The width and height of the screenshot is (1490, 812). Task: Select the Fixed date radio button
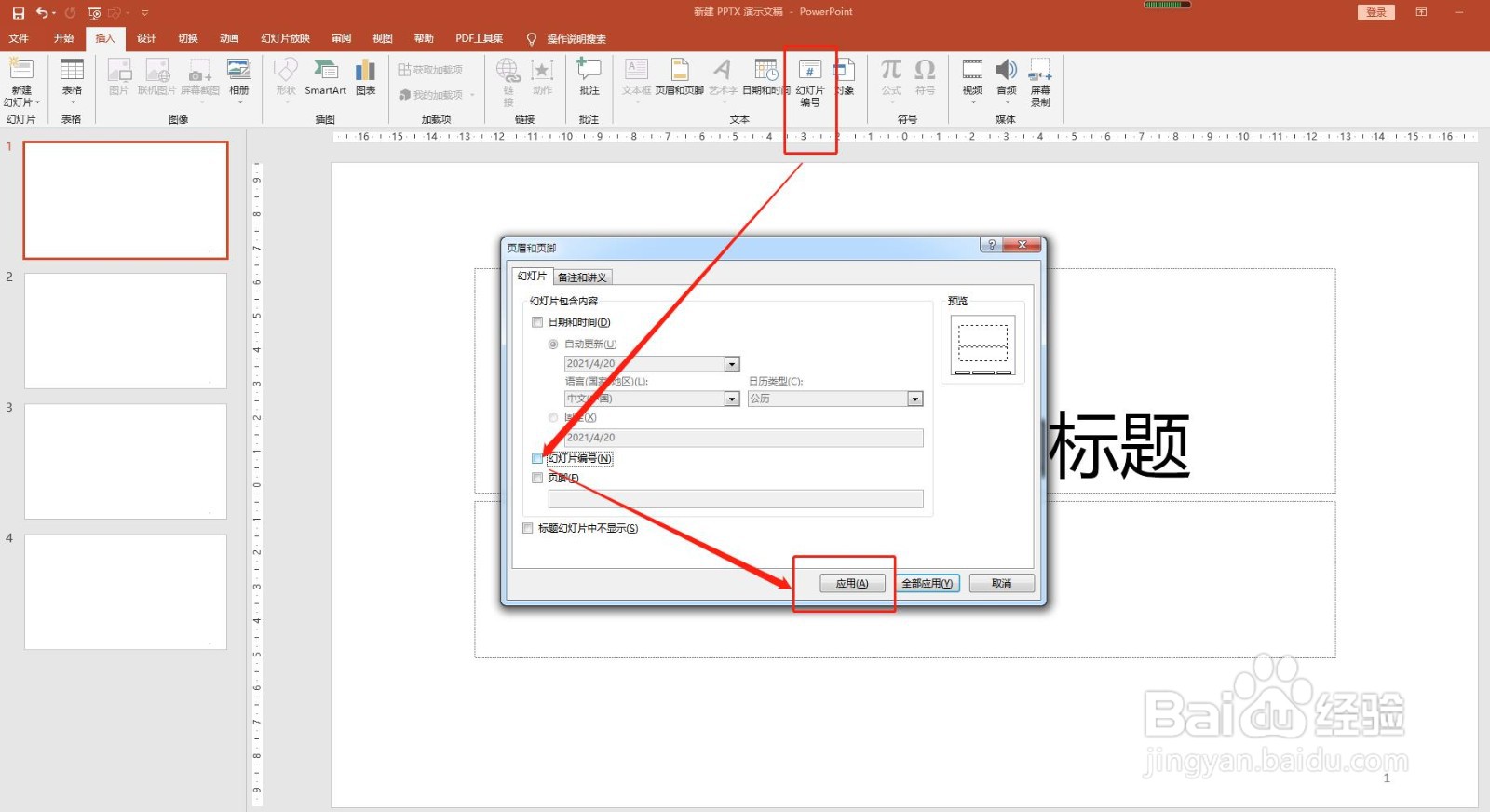(553, 418)
